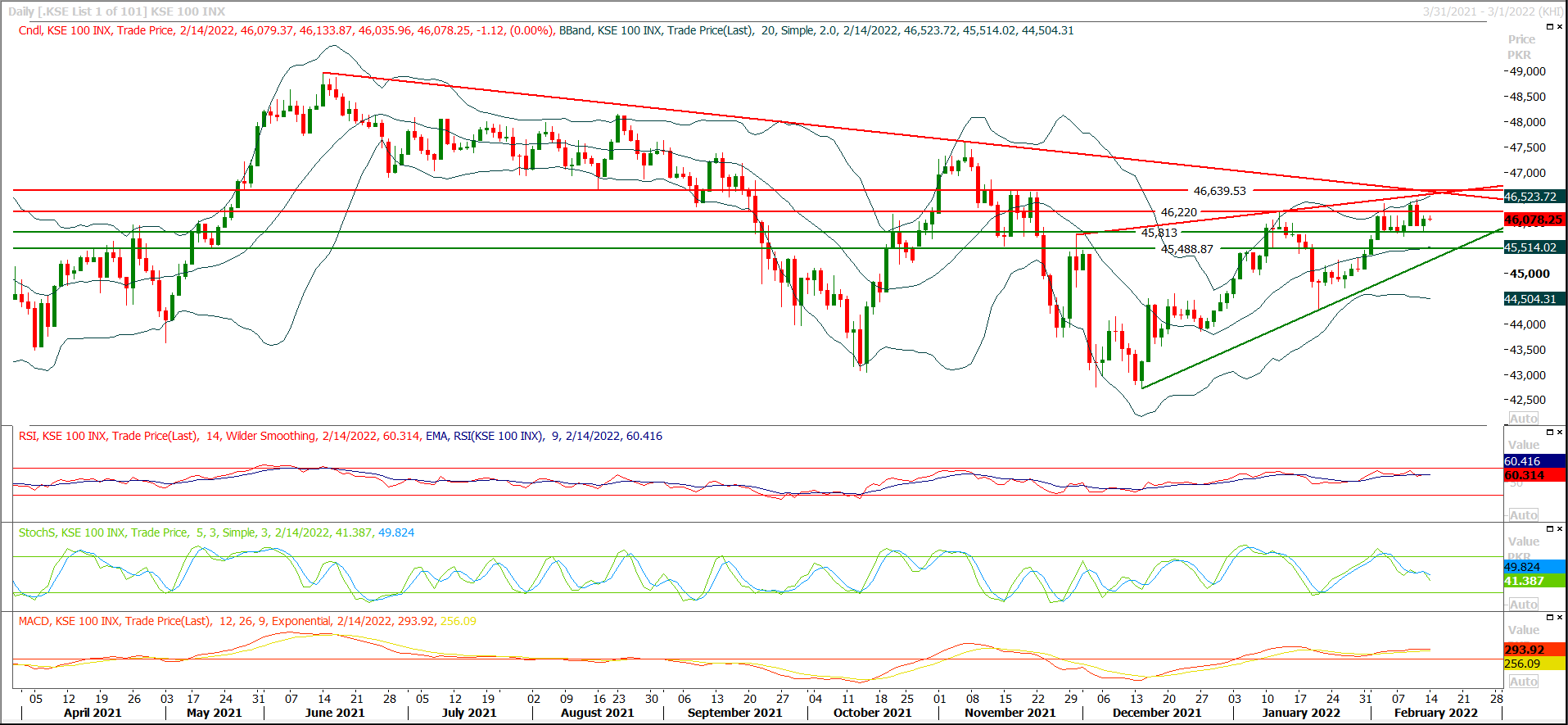
Task: Click Auto scale button on Stochastic pane
Action: (1523, 604)
